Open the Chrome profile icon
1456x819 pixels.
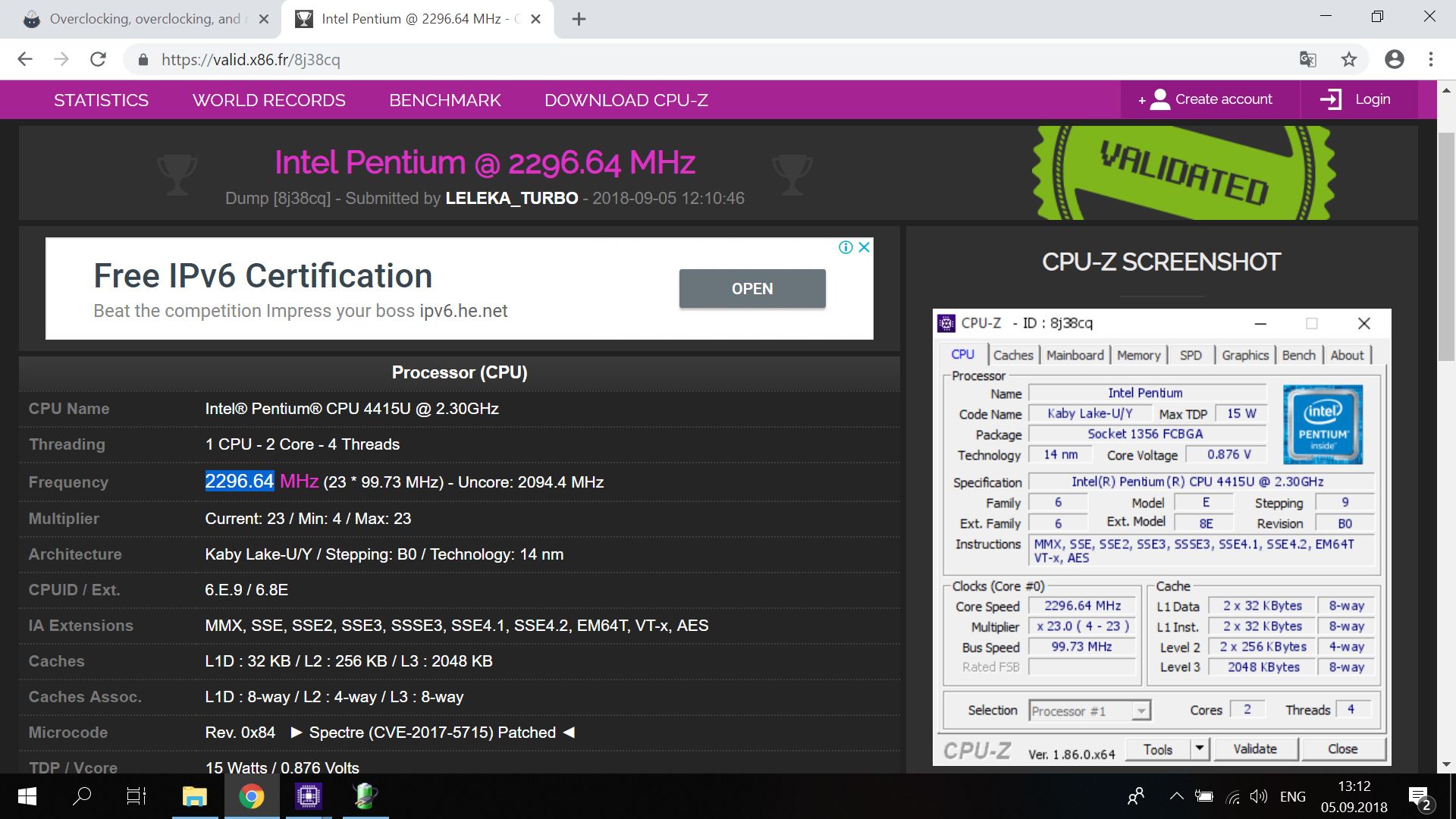click(1394, 59)
